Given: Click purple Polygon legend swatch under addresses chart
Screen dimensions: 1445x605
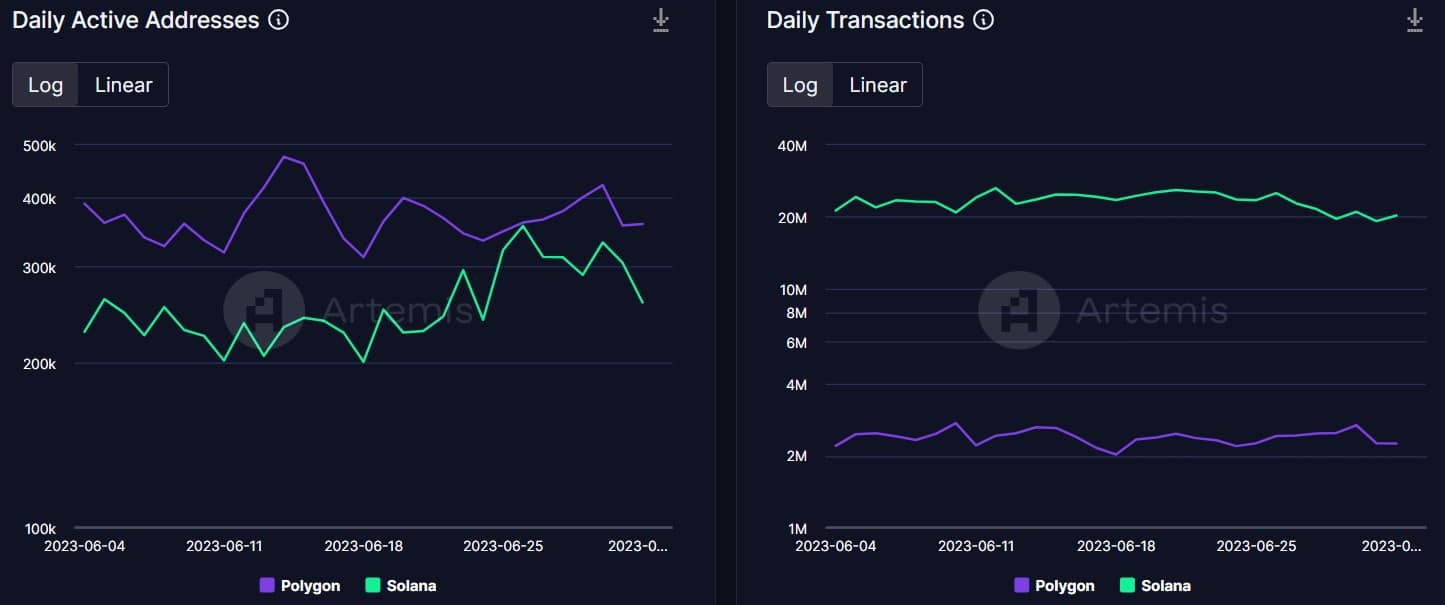Looking at the screenshot, I should click(x=267, y=585).
